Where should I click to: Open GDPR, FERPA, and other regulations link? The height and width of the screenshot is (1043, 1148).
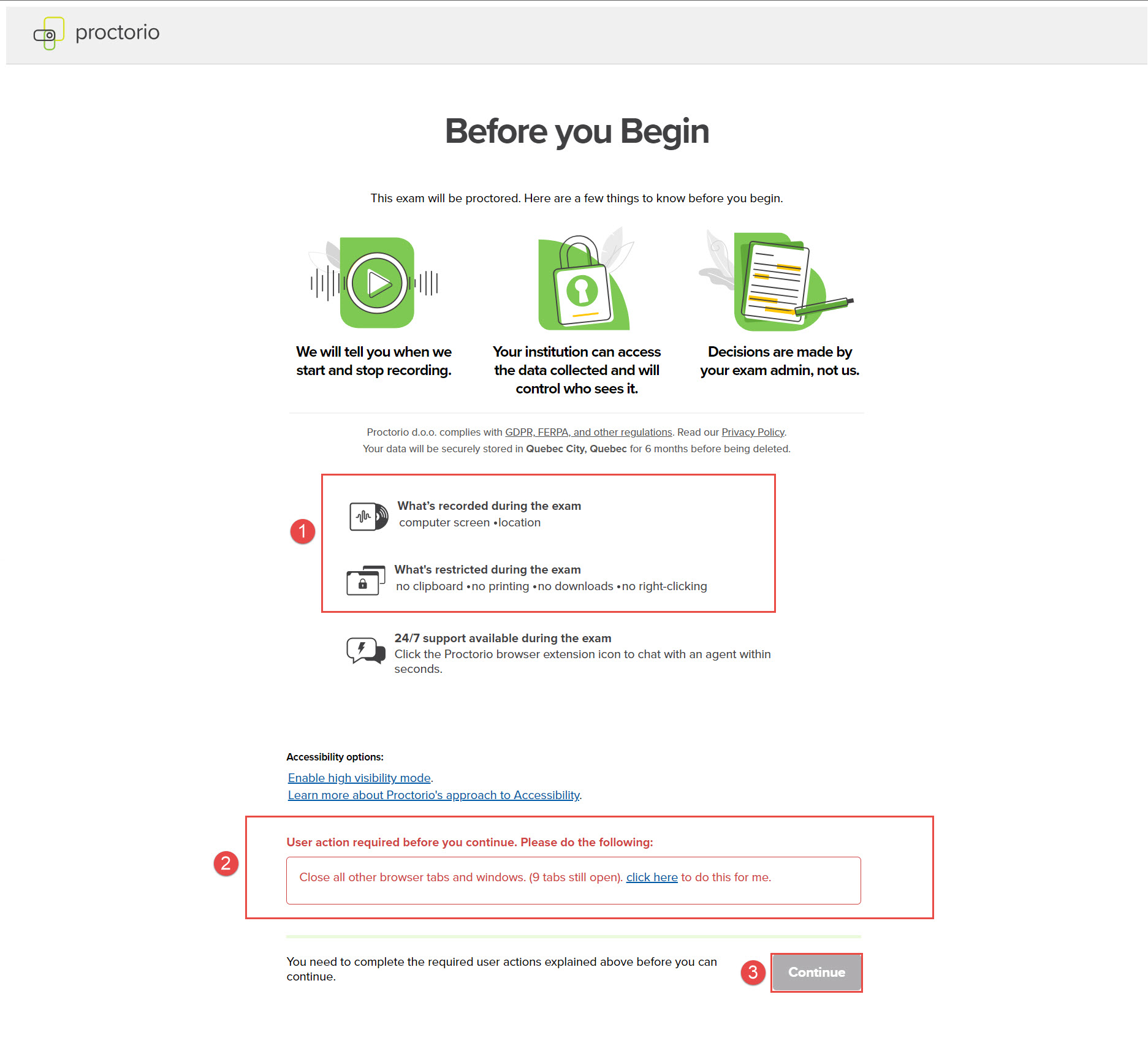coord(588,432)
